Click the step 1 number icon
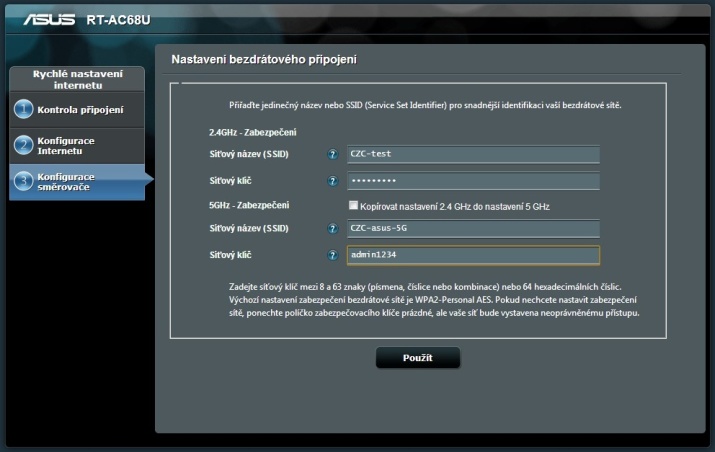Viewport: 715px width, 452px height. point(23,110)
